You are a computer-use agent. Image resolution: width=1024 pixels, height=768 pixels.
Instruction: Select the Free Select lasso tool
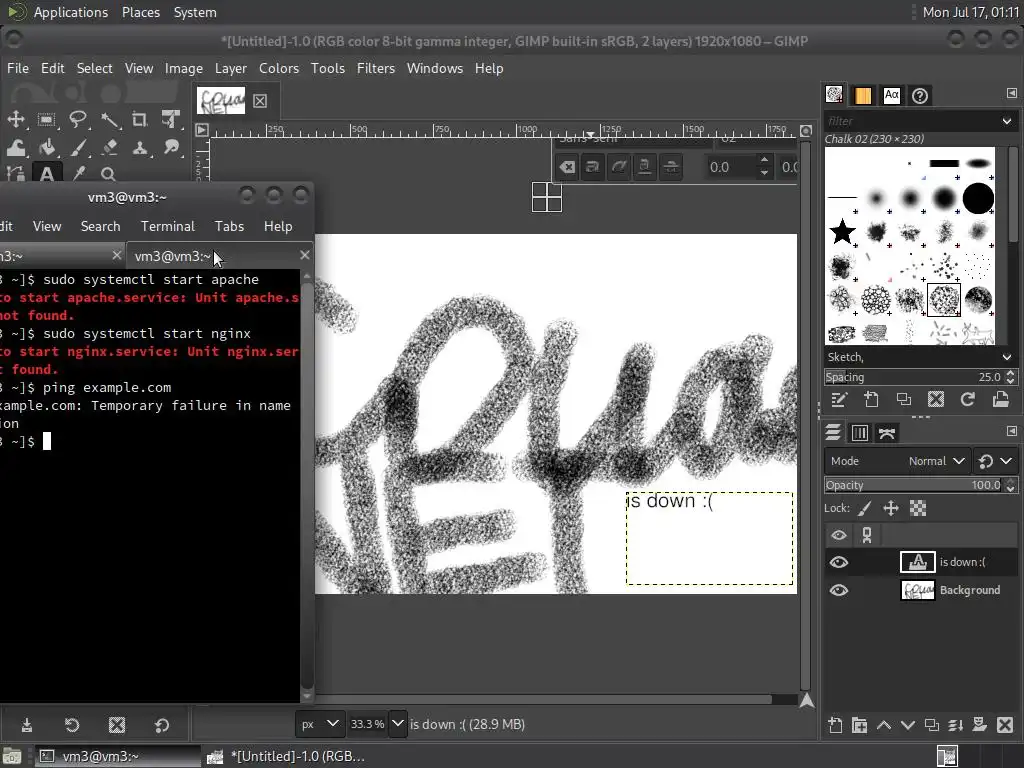coord(78,120)
